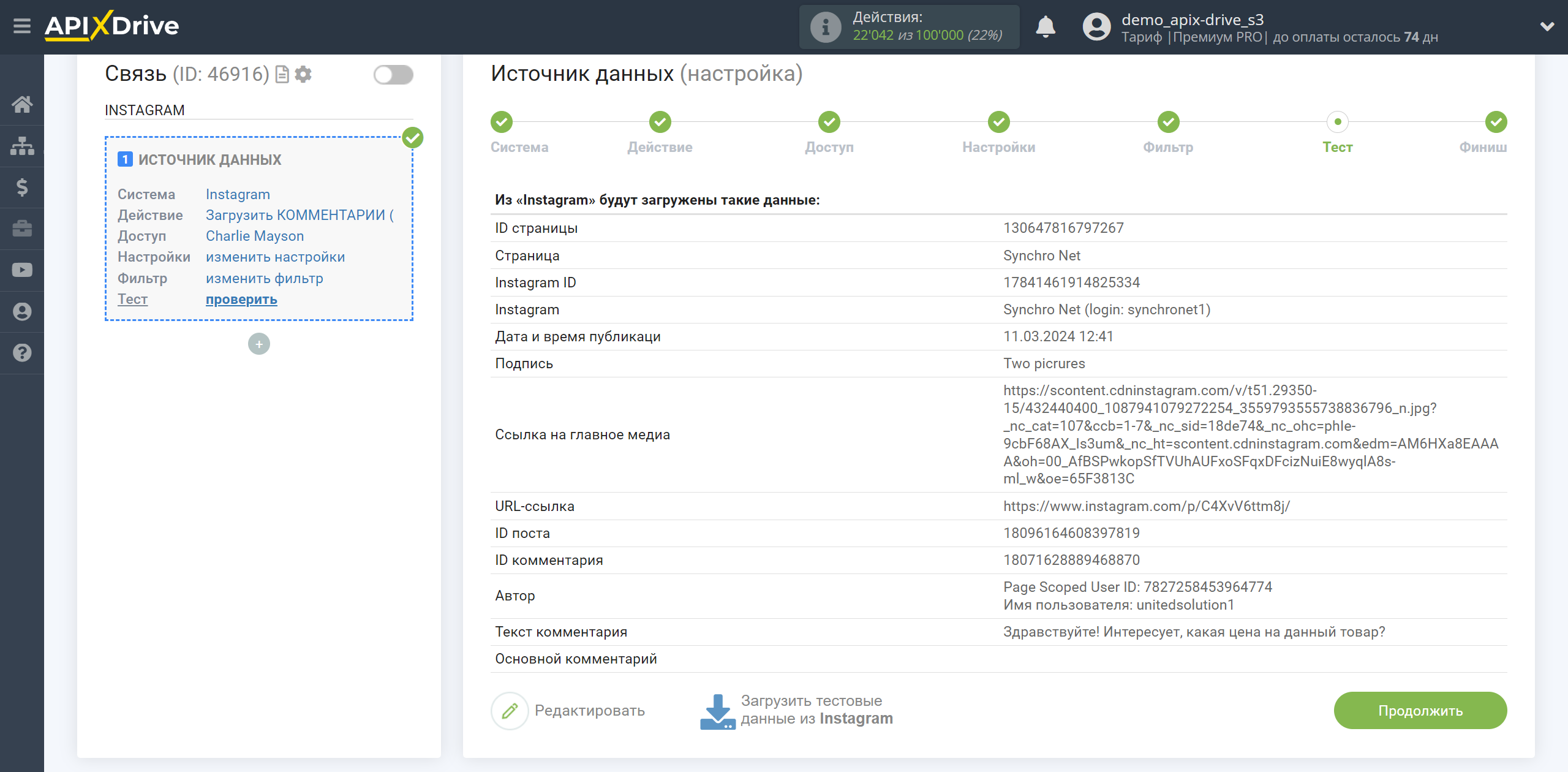Select the publication date 11.03.2024 12:41

pyautogui.click(x=1058, y=336)
